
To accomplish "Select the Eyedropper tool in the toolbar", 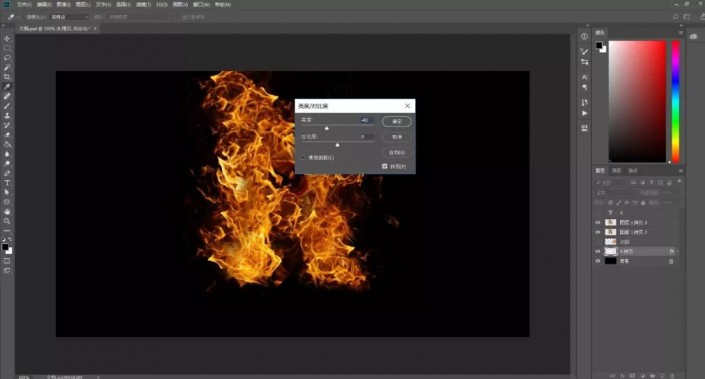I will (x=7, y=87).
